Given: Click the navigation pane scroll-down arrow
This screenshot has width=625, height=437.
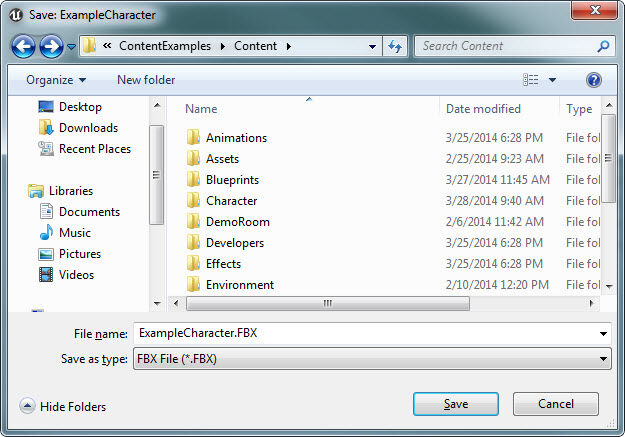Looking at the screenshot, I should pos(157,304).
